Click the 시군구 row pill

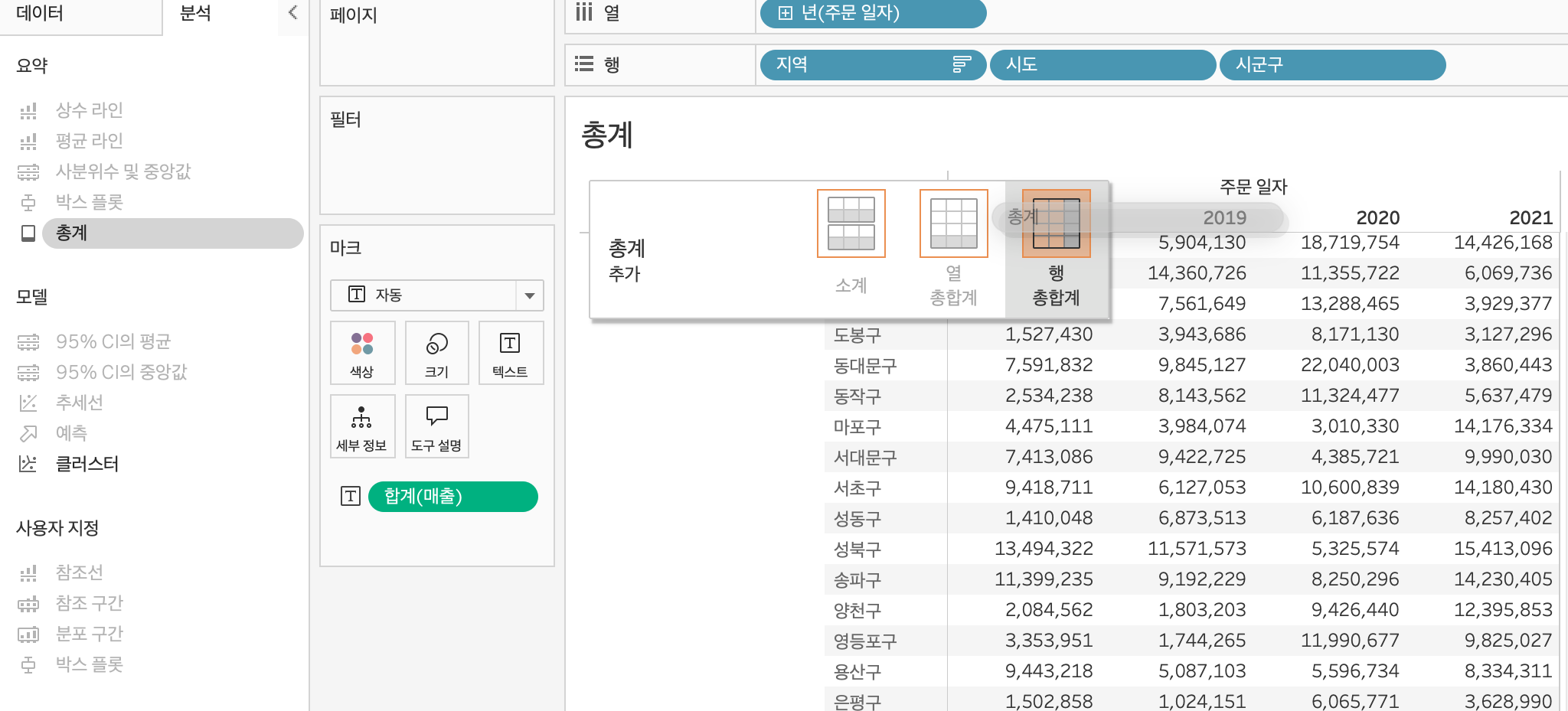click(x=1332, y=64)
